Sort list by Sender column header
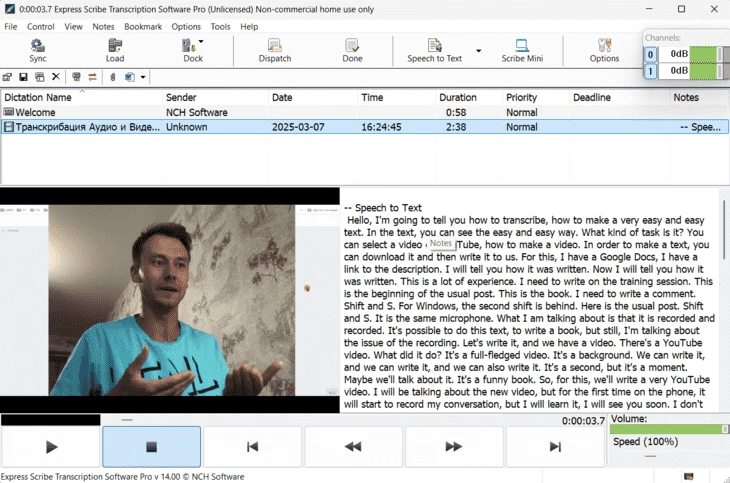 (215, 97)
